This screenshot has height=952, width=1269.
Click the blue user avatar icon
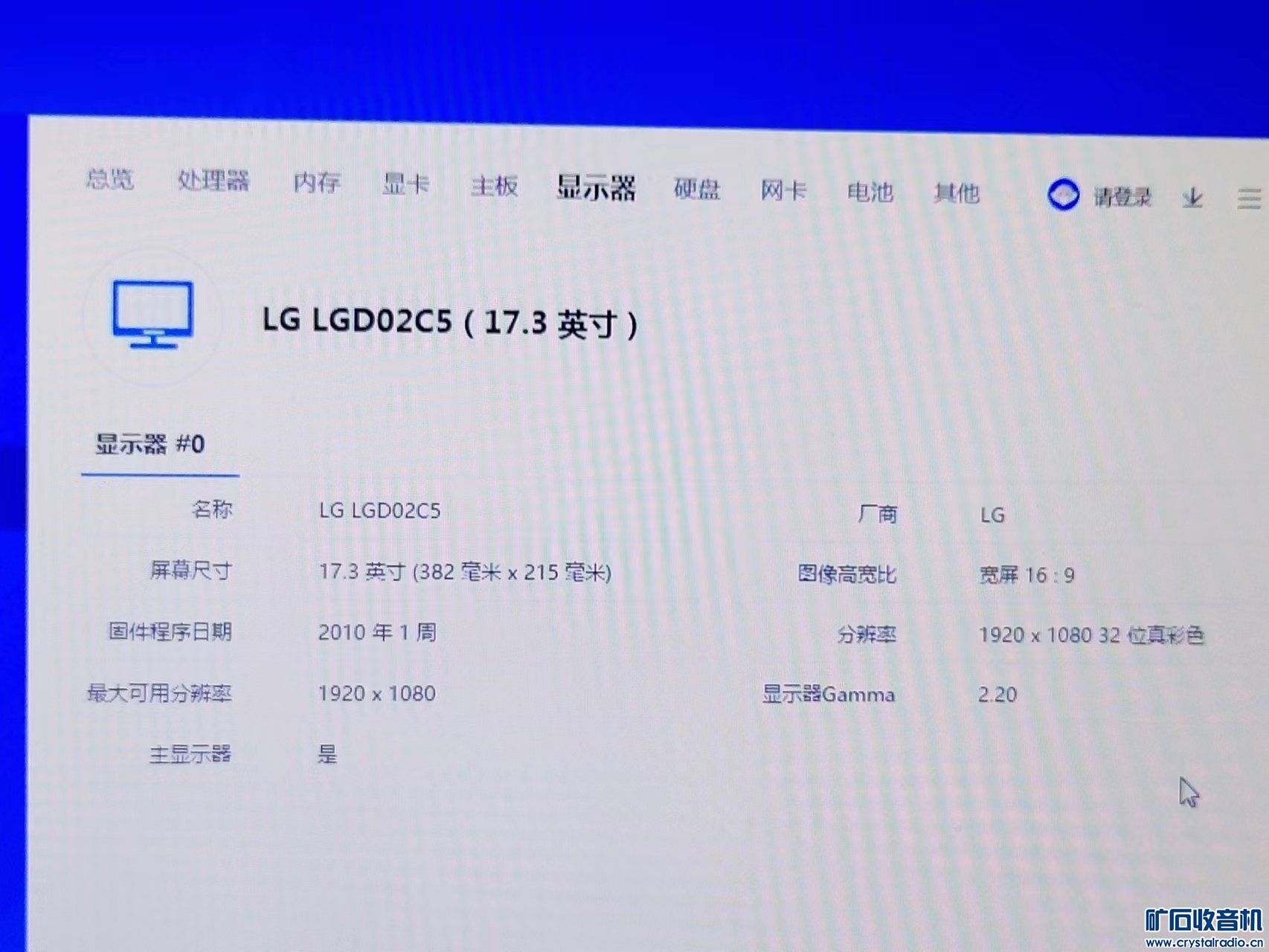click(x=1063, y=195)
